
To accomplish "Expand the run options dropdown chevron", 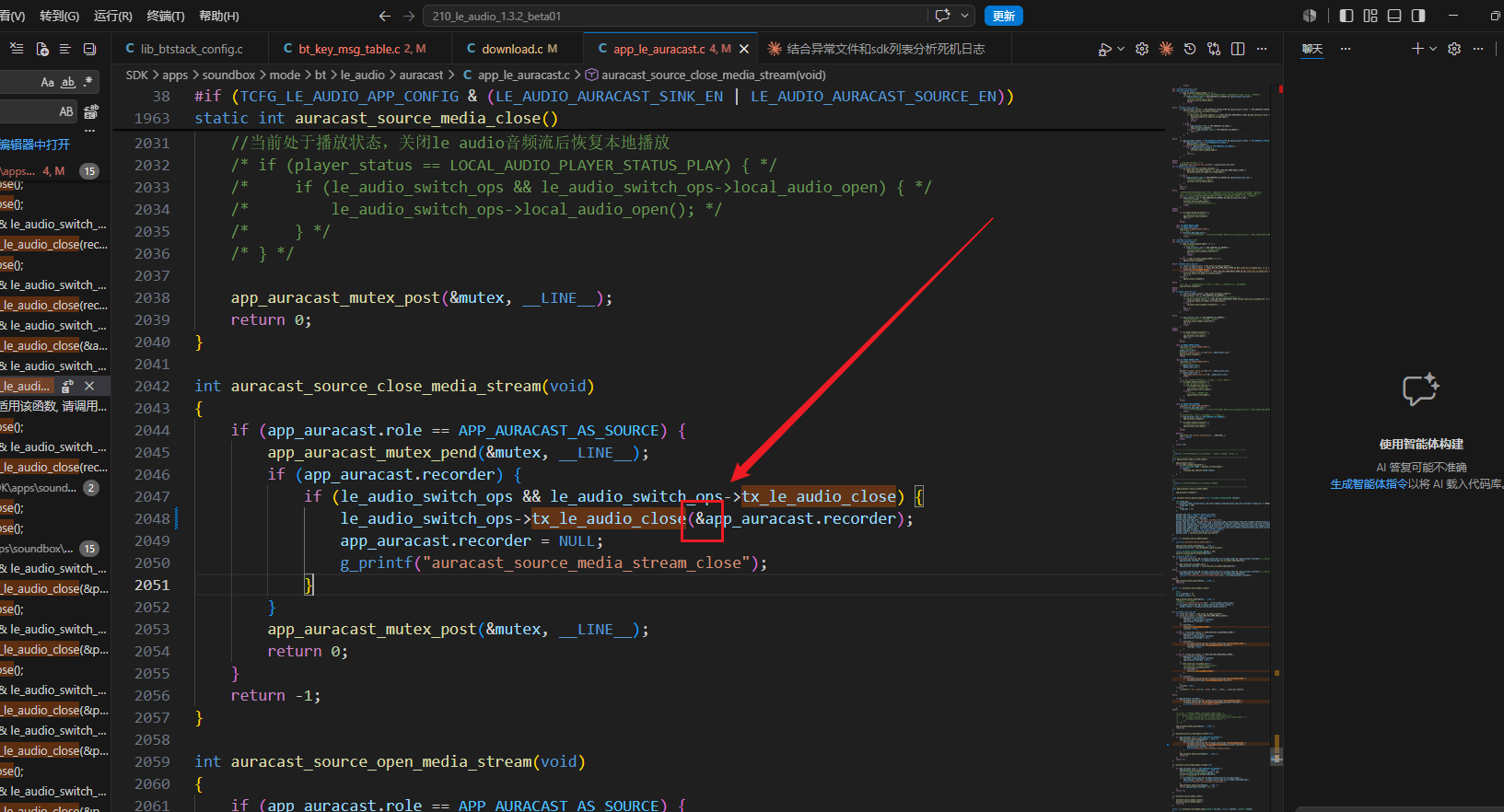I will click(1120, 49).
